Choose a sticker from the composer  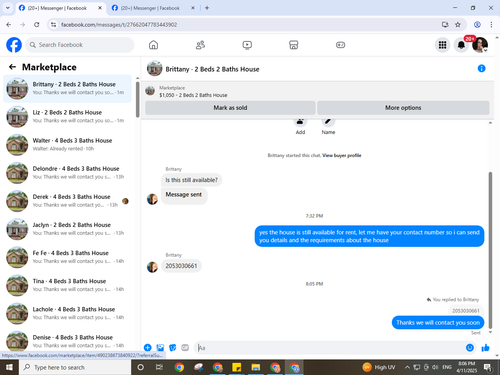coord(173,348)
